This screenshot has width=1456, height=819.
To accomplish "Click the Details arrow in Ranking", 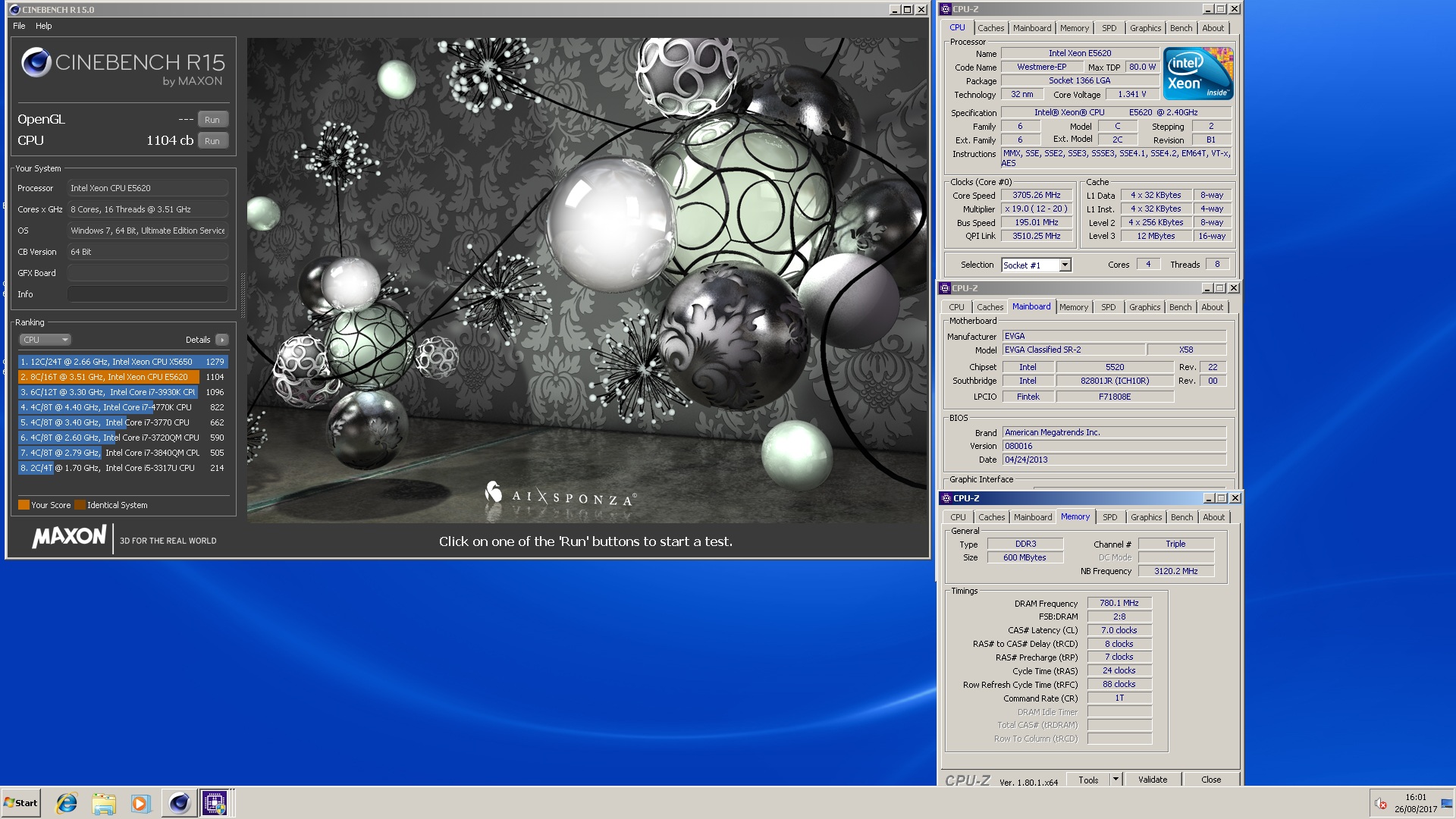I will [222, 340].
